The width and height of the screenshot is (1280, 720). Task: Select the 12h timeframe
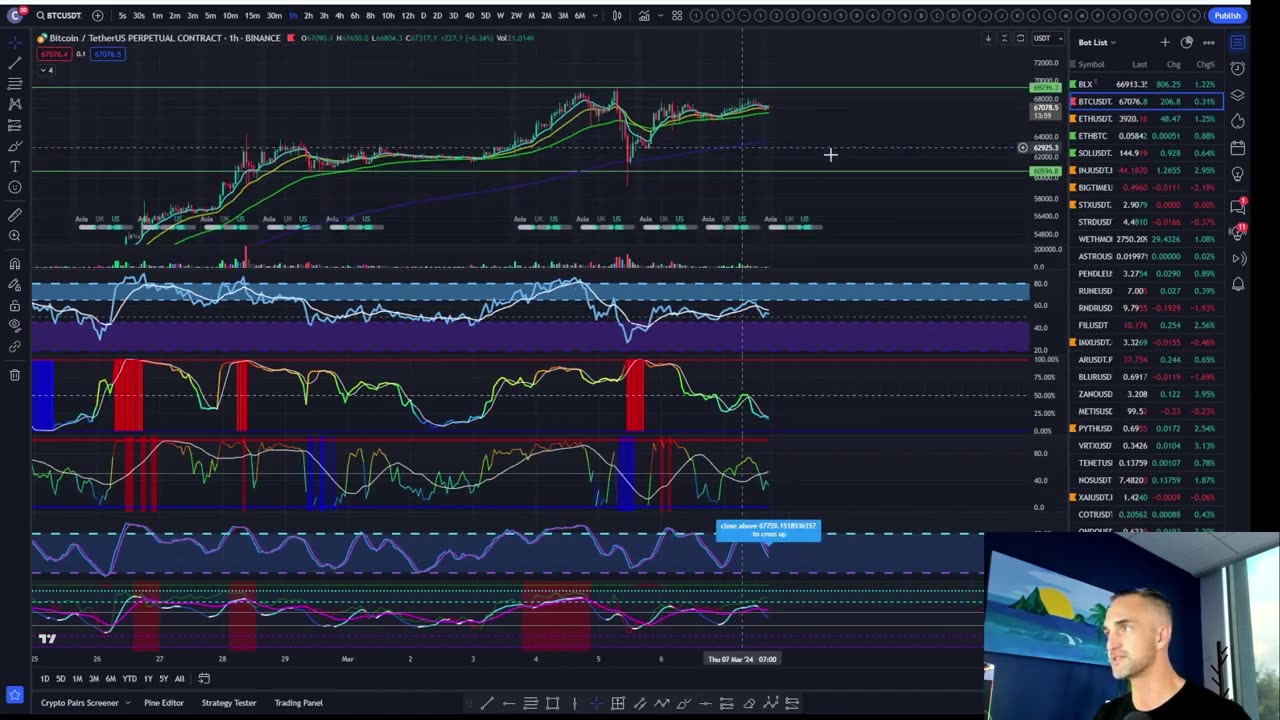(407, 15)
